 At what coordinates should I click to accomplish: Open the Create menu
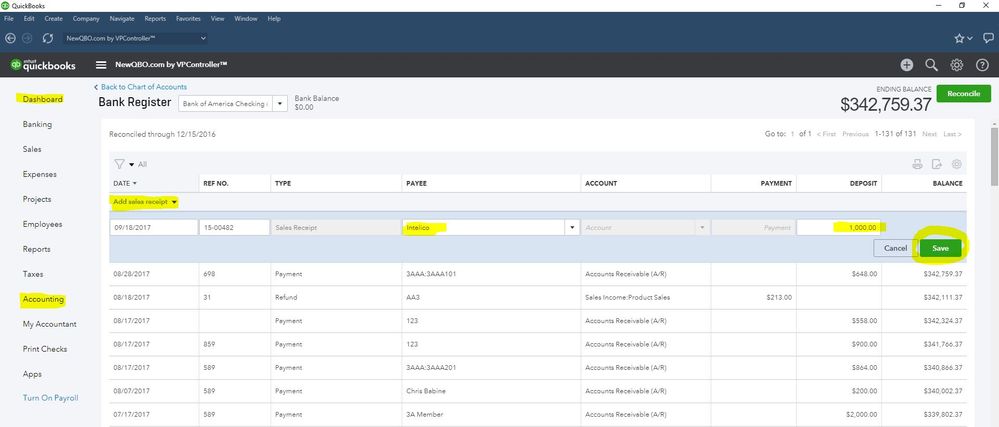pos(54,18)
